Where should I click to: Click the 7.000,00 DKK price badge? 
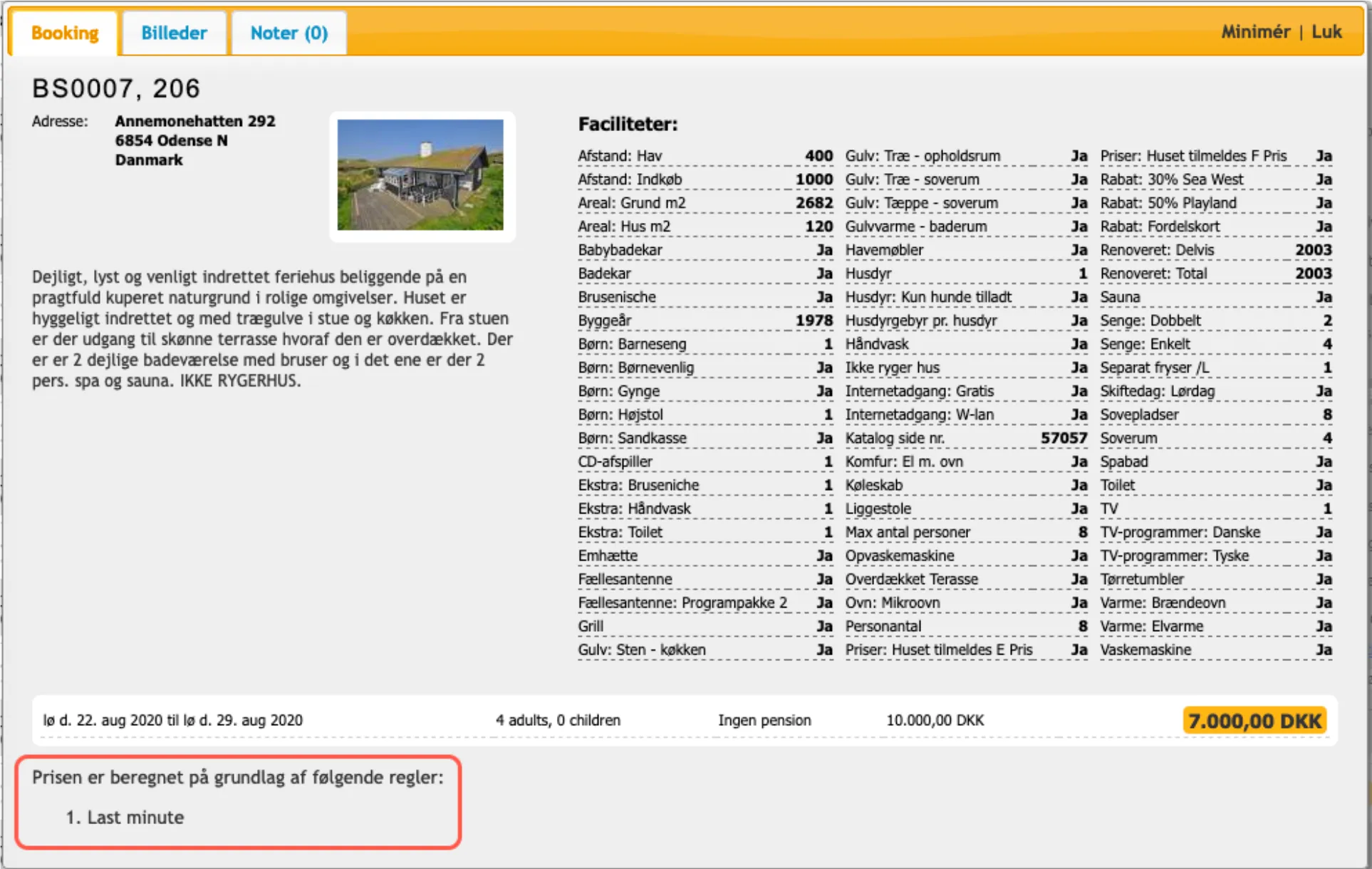(x=1254, y=721)
